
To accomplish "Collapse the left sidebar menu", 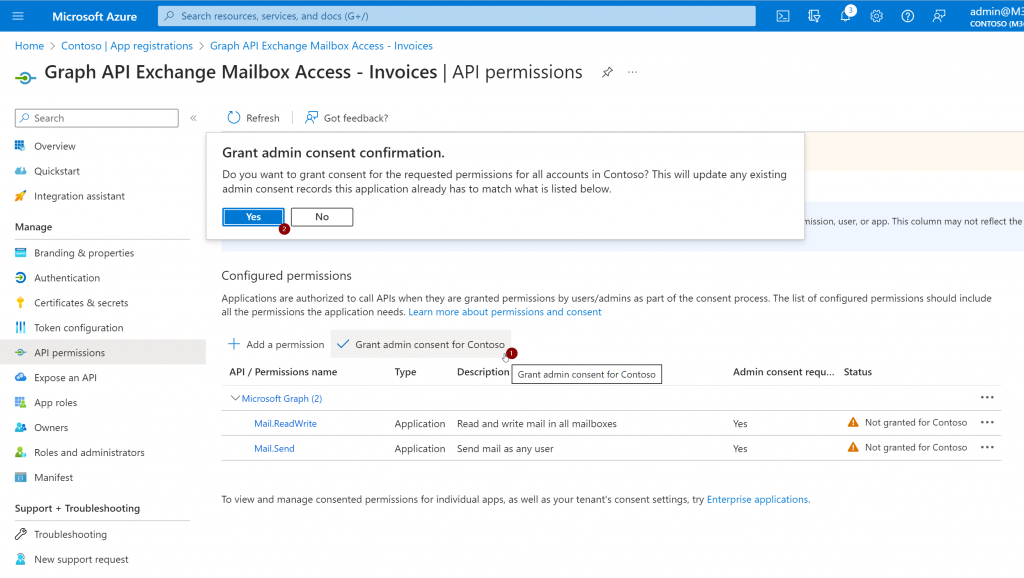I will pos(193,118).
